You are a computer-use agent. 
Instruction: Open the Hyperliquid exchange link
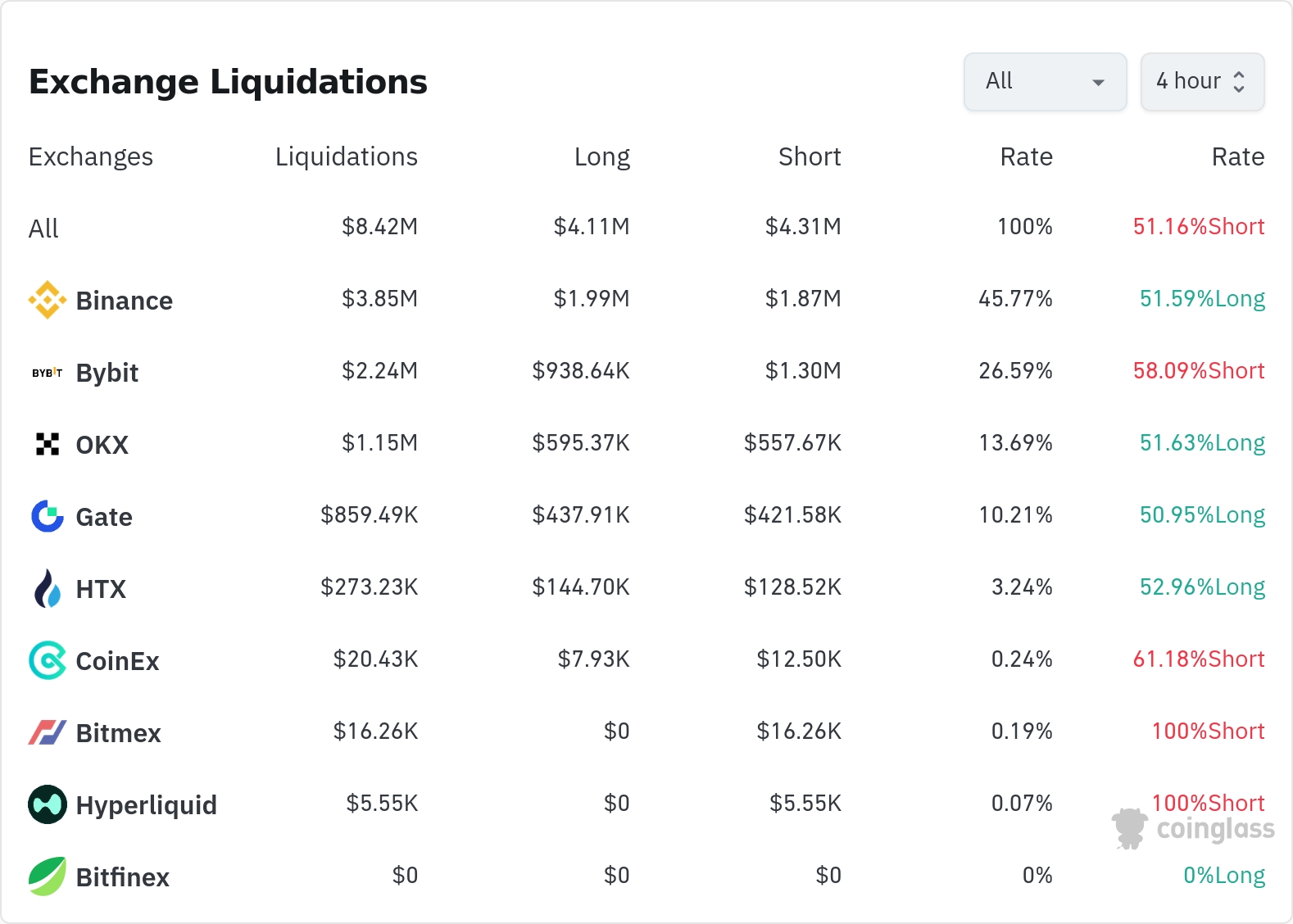point(146,805)
